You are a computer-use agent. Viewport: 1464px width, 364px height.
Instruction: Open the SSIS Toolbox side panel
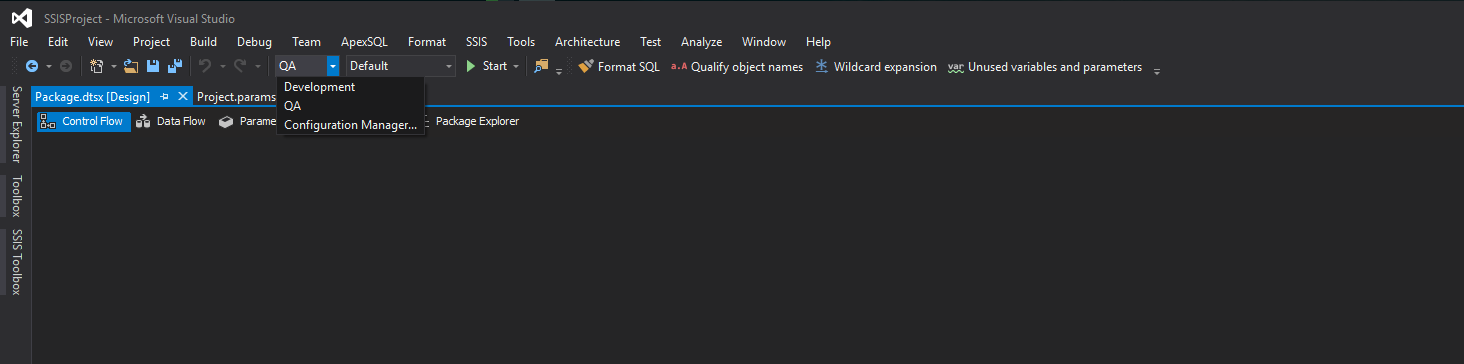point(16,262)
